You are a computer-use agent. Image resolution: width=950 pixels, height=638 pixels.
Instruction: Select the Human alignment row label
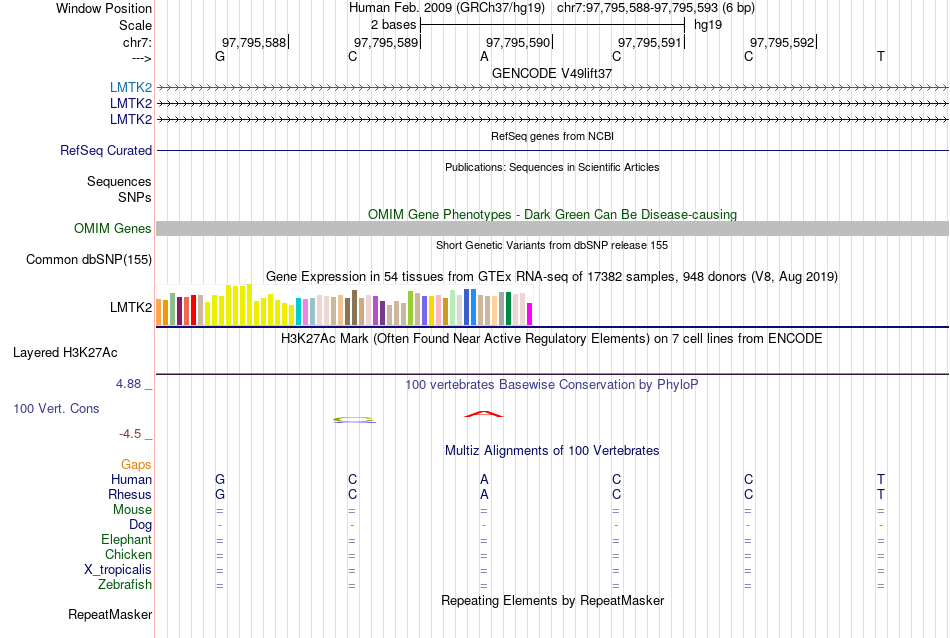click(x=131, y=479)
